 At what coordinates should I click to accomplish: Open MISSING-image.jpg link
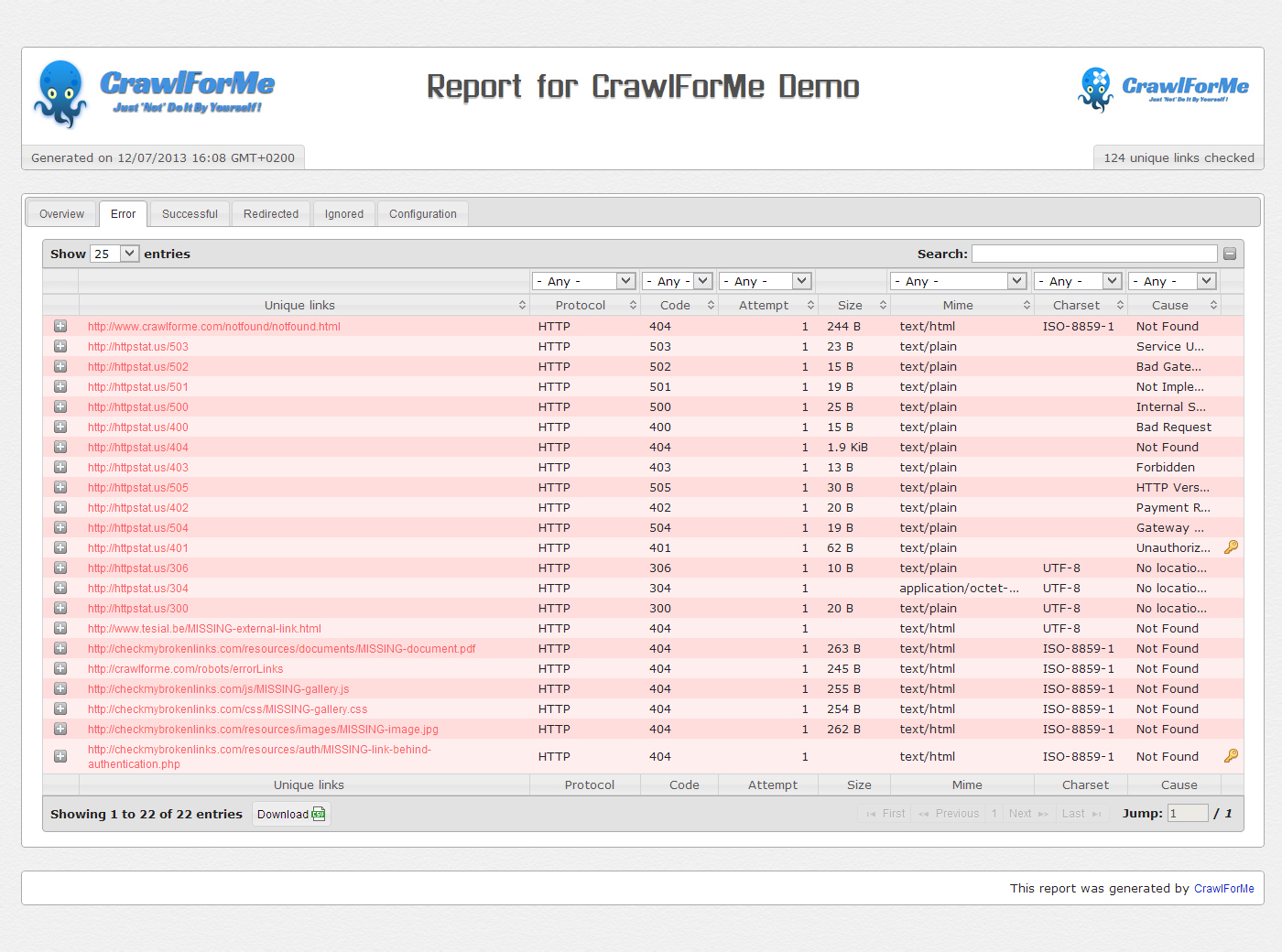coord(263,730)
